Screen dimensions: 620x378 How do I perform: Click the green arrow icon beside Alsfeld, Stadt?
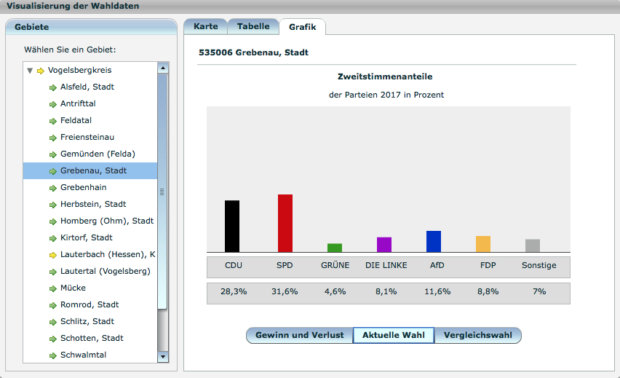53,87
